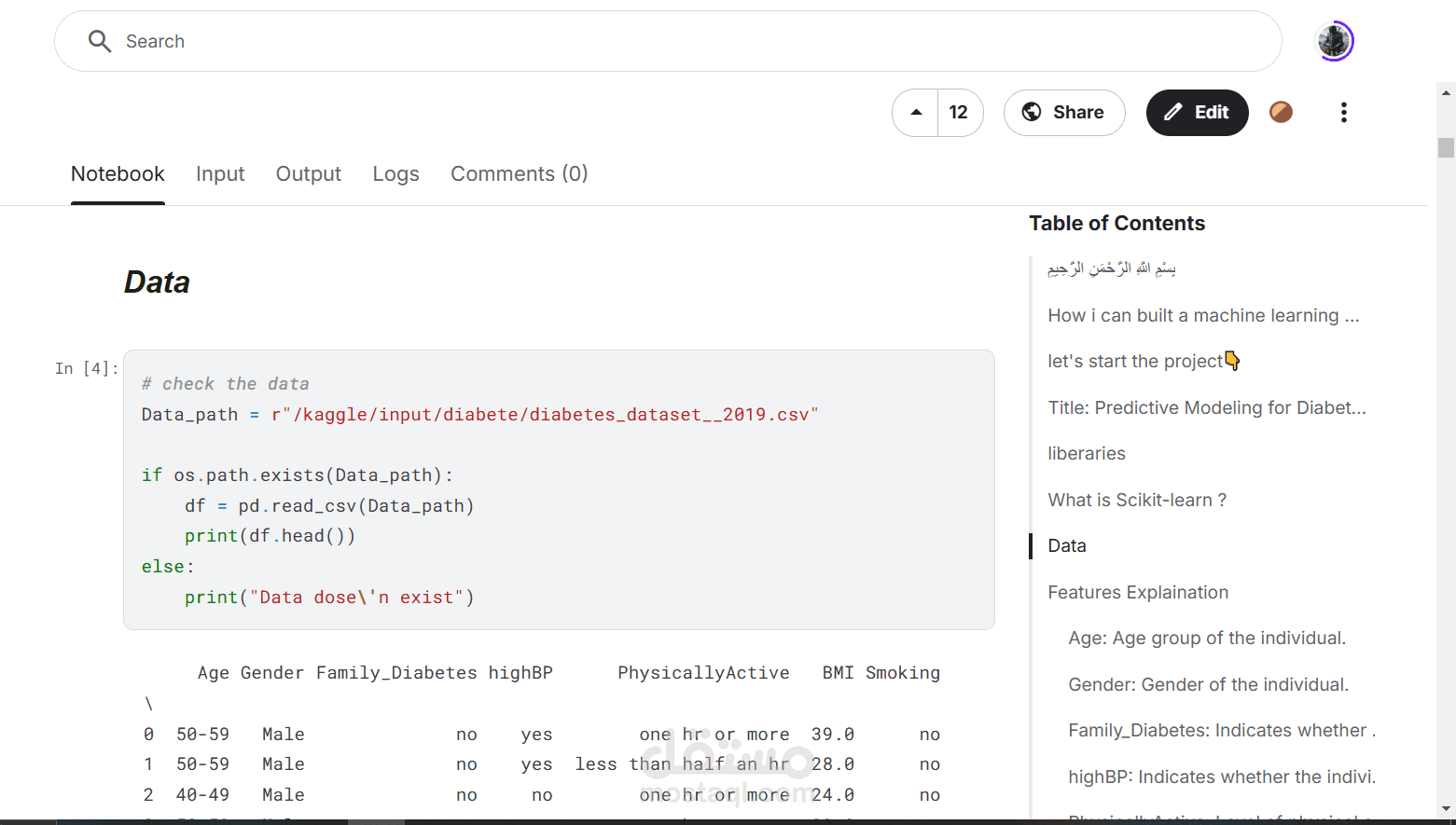Screen dimensions: 1456x825
Task: Jump to Gender sub-item in contents
Action: click(1208, 684)
